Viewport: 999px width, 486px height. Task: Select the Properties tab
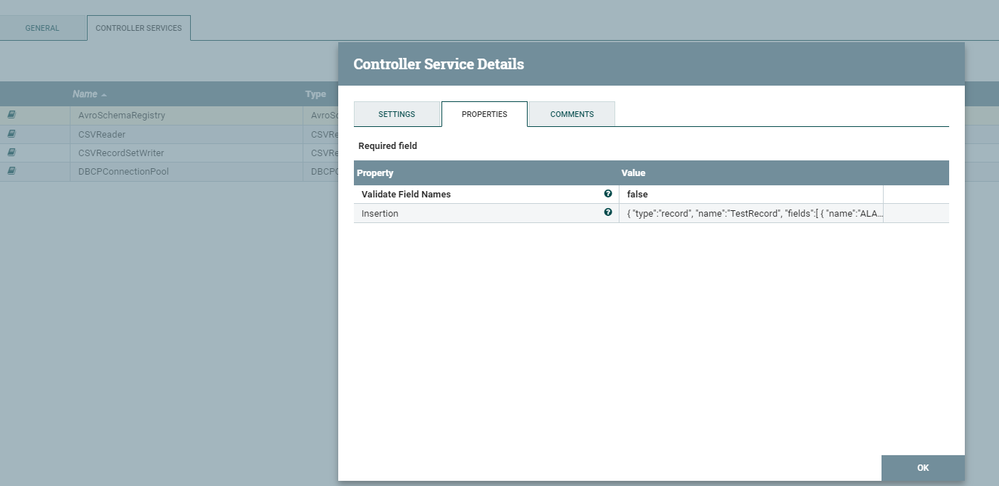pos(484,114)
